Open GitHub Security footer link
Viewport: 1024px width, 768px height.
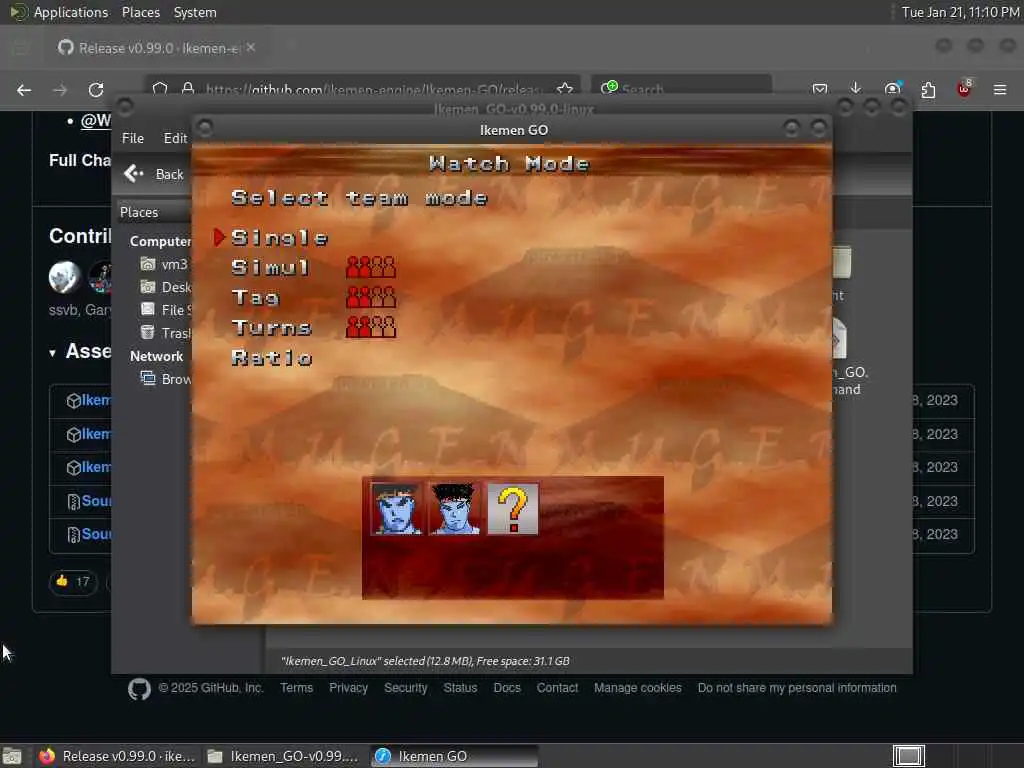coord(406,688)
